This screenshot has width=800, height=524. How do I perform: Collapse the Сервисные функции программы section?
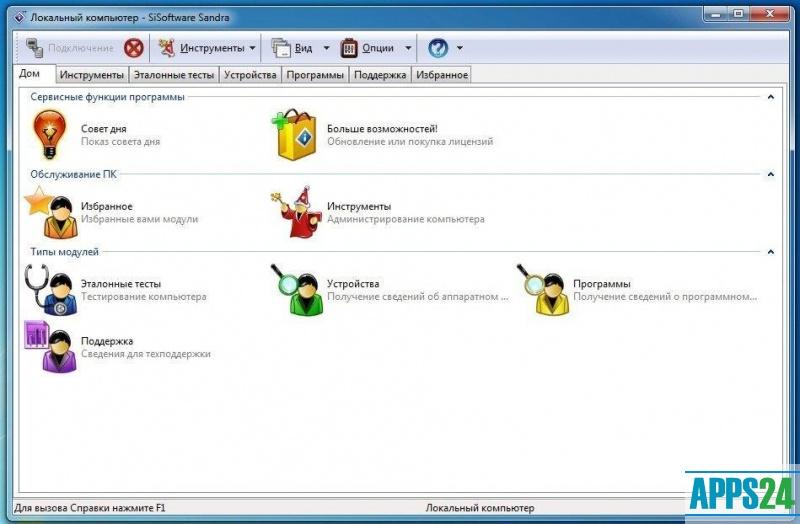[x=771, y=97]
